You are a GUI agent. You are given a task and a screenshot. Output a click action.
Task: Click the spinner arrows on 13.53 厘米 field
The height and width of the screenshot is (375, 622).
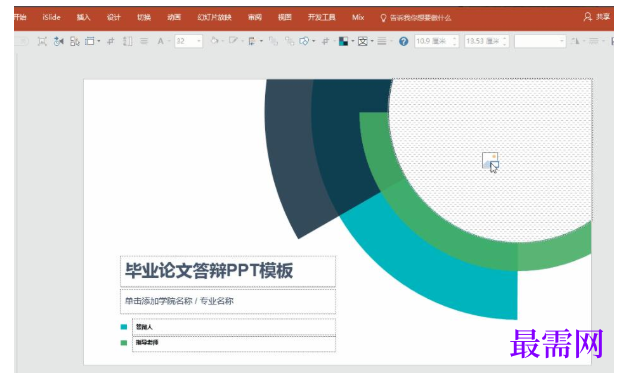click(505, 41)
